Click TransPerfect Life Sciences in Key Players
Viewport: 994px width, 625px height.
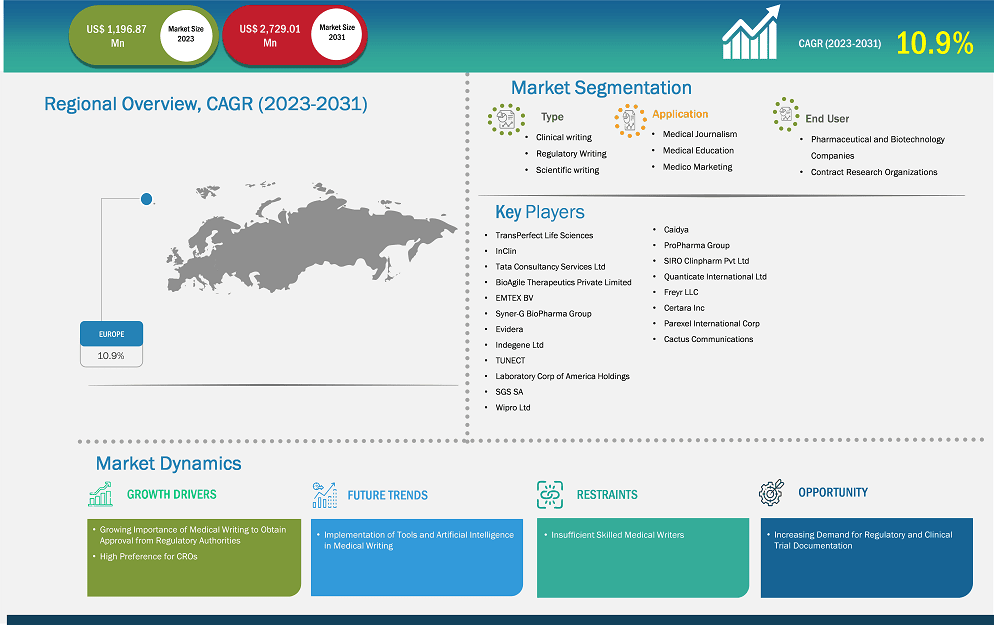point(544,235)
